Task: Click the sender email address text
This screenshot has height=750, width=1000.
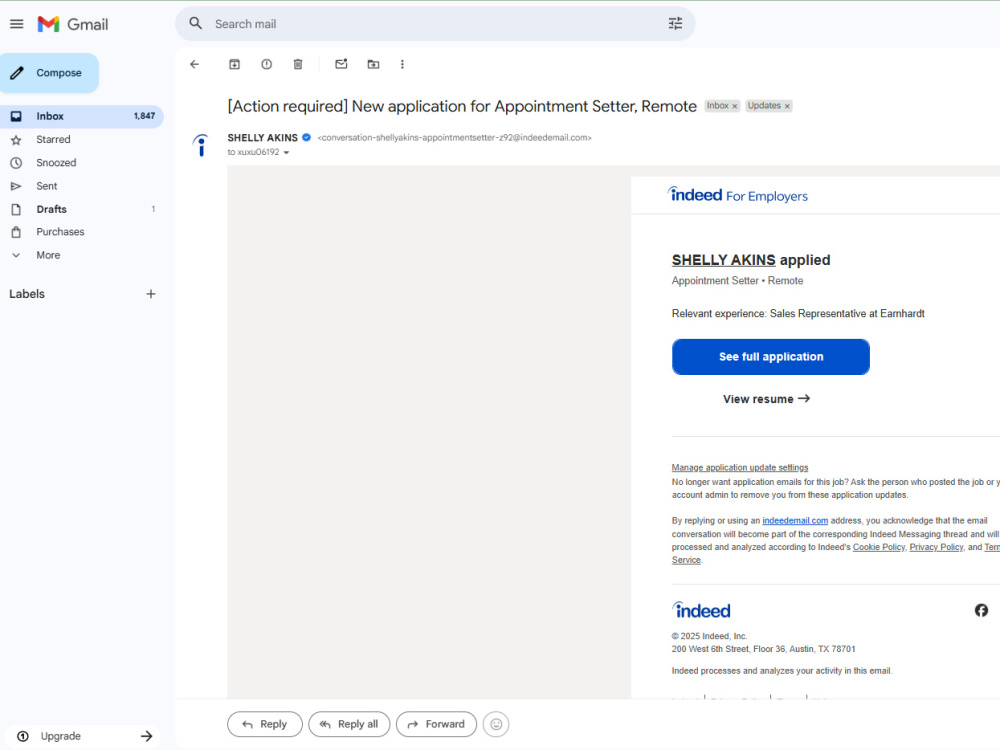Action: (454, 138)
